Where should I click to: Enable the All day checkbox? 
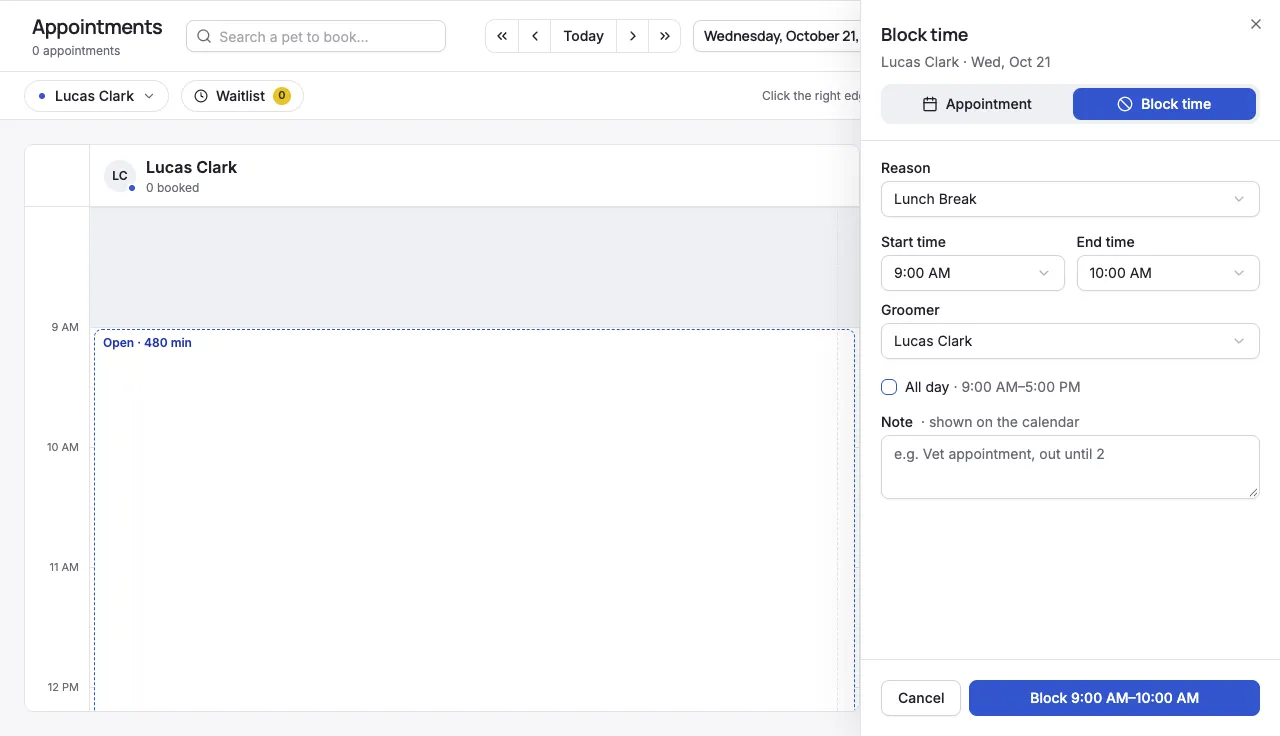(889, 387)
